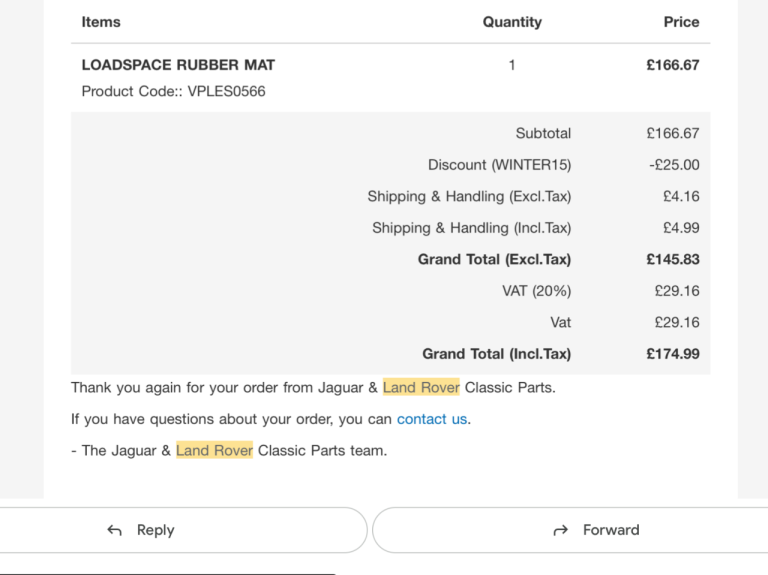Click the Grand Total (Incl.Tax) amount £174.99

pos(673,354)
